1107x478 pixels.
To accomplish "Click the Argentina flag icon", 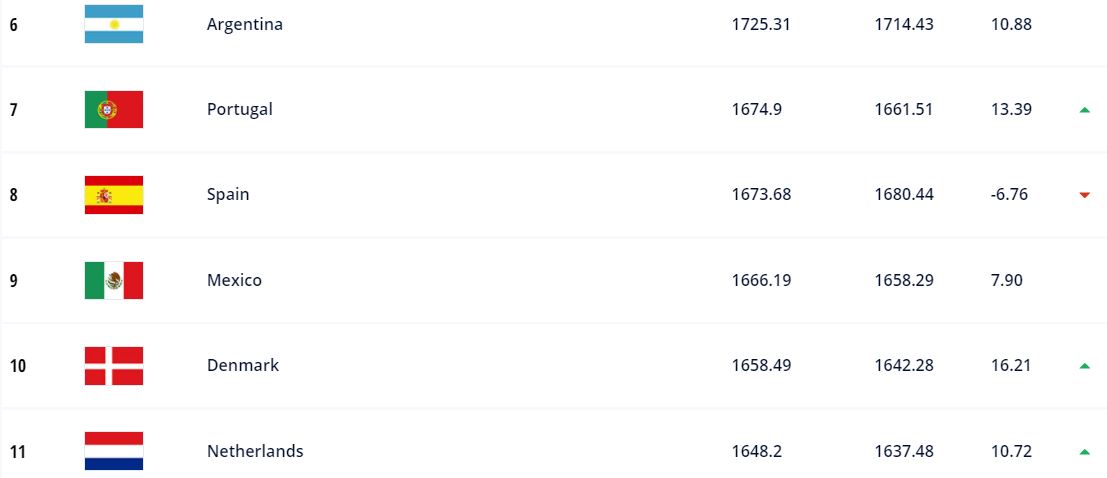I will click(x=114, y=24).
